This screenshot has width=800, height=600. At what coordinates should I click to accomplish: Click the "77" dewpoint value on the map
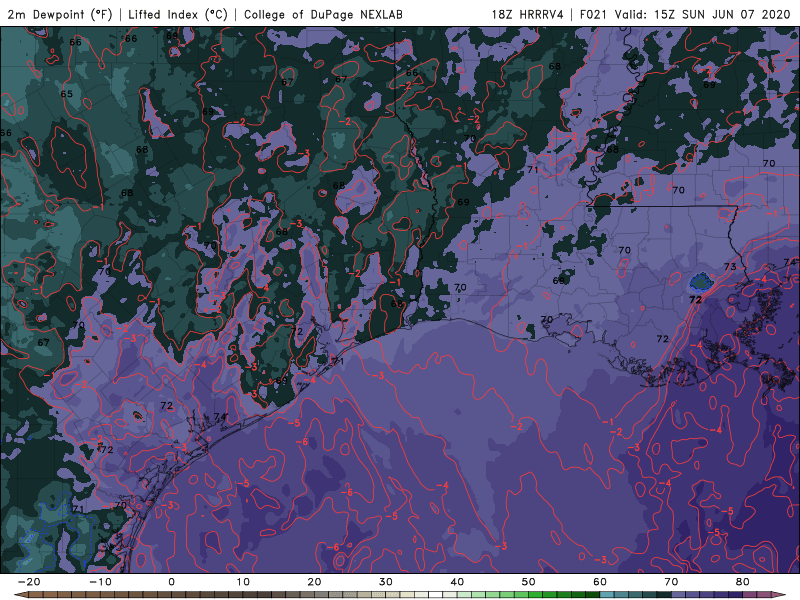click(x=763, y=361)
